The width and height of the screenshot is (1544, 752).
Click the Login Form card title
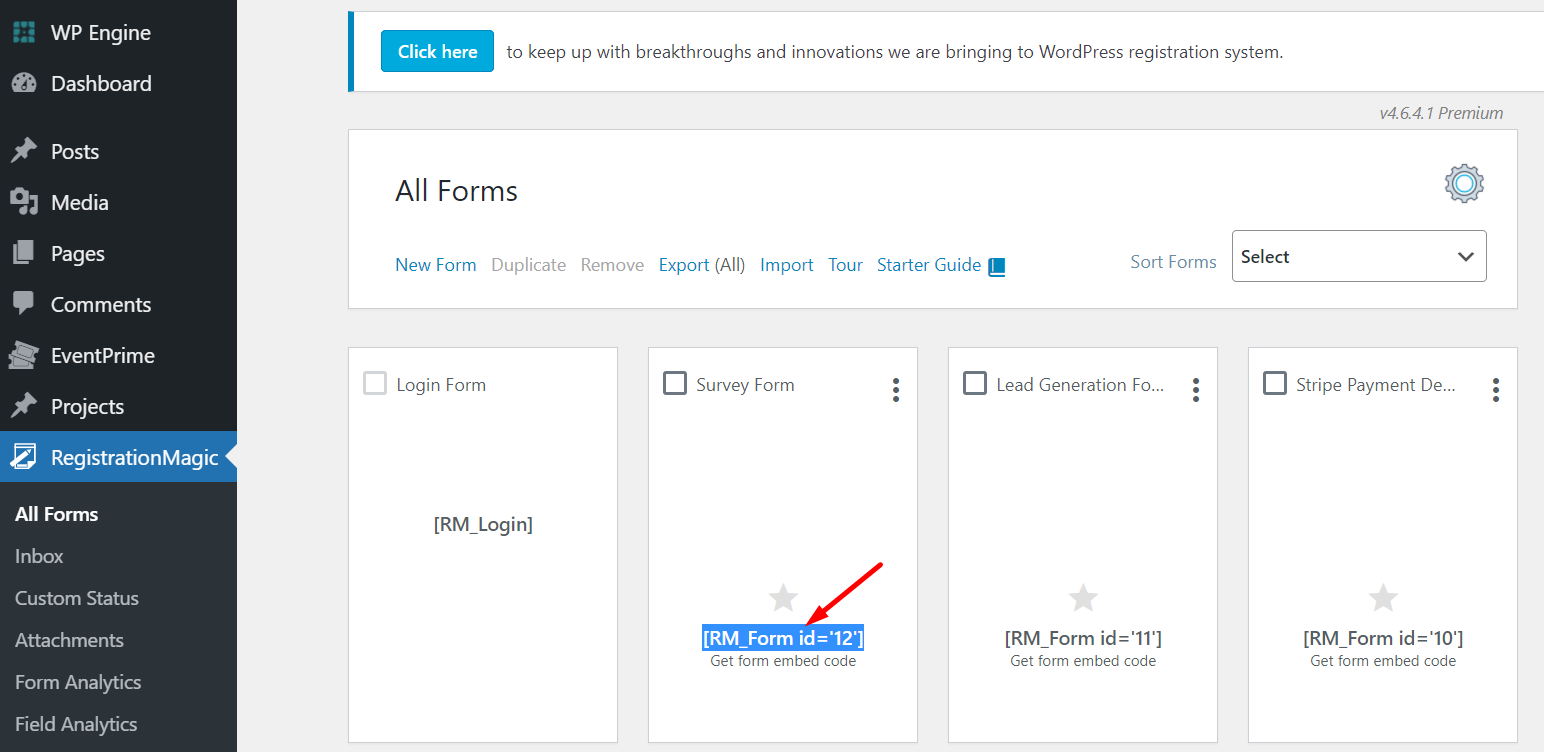(441, 385)
